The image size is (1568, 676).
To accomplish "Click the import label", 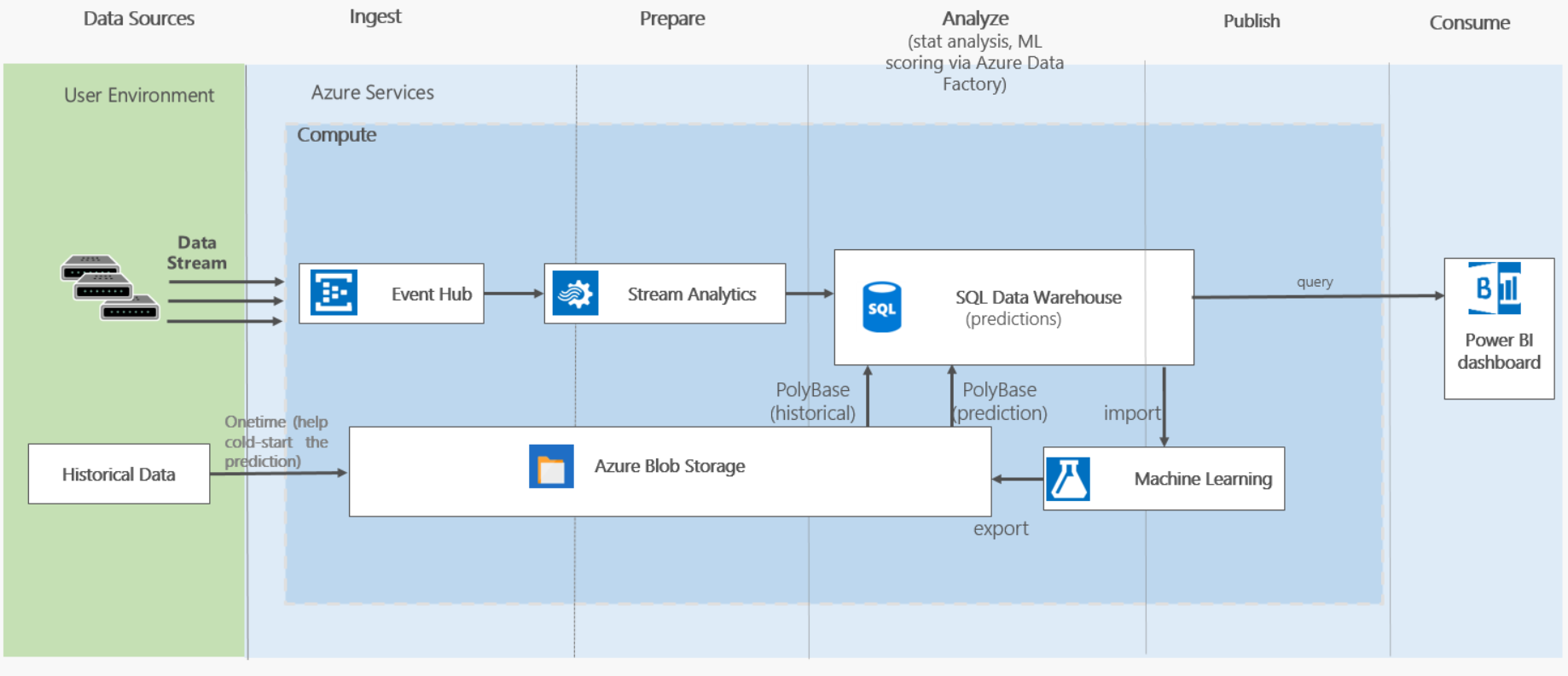I will 1132,413.
